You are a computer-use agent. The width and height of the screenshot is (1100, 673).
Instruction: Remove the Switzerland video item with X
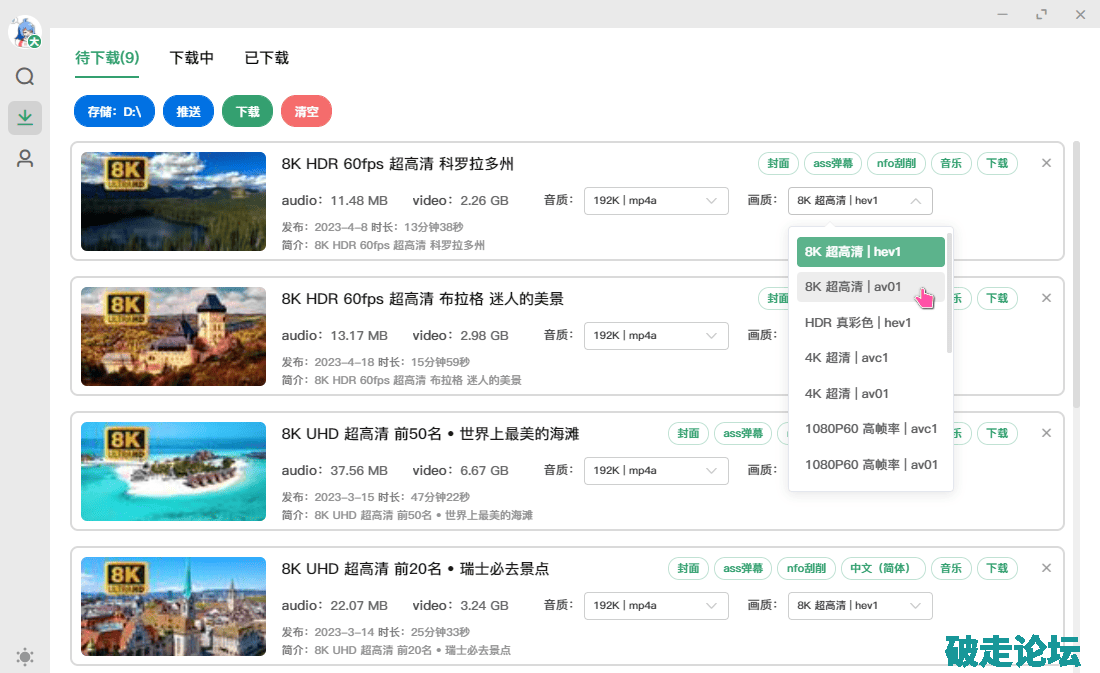[1046, 568]
